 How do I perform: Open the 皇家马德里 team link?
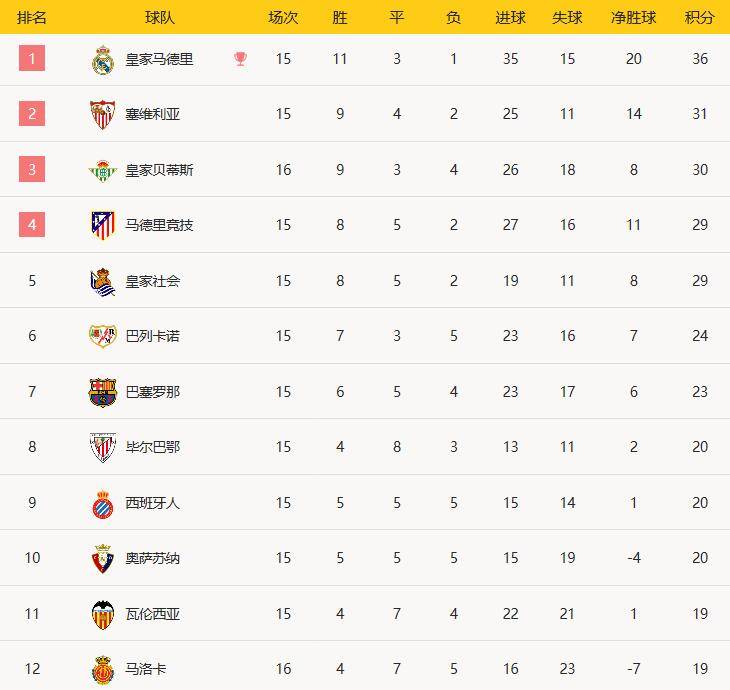[159, 59]
